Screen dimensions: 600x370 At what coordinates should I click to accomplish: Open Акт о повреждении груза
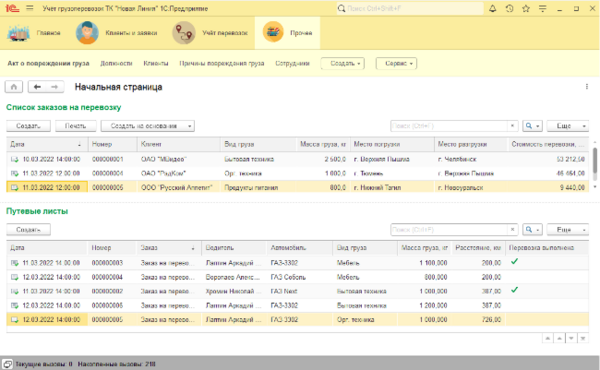(x=48, y=64)
